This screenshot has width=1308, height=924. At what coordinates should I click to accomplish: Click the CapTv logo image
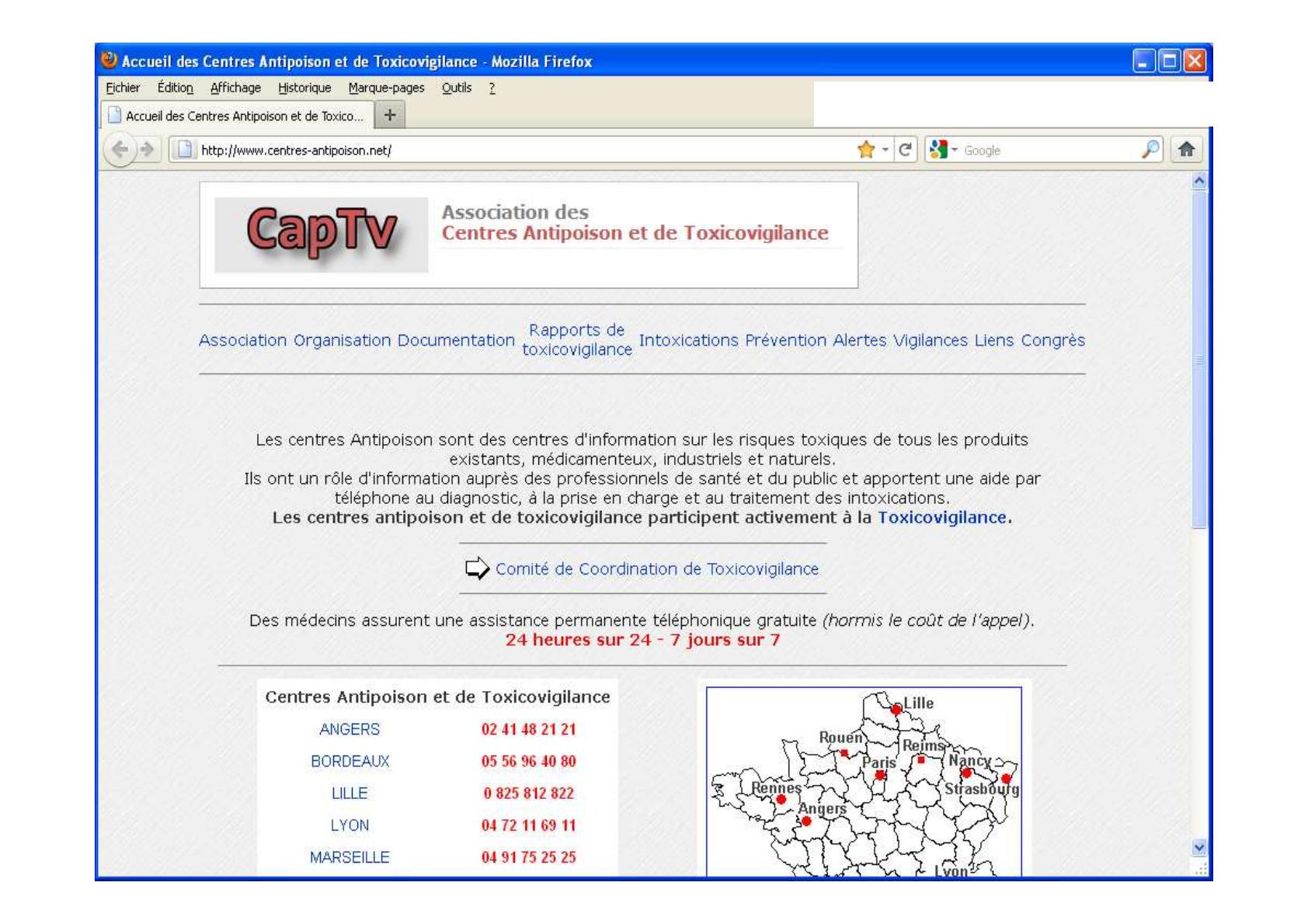pyautogui.click(x=321, y=234)
